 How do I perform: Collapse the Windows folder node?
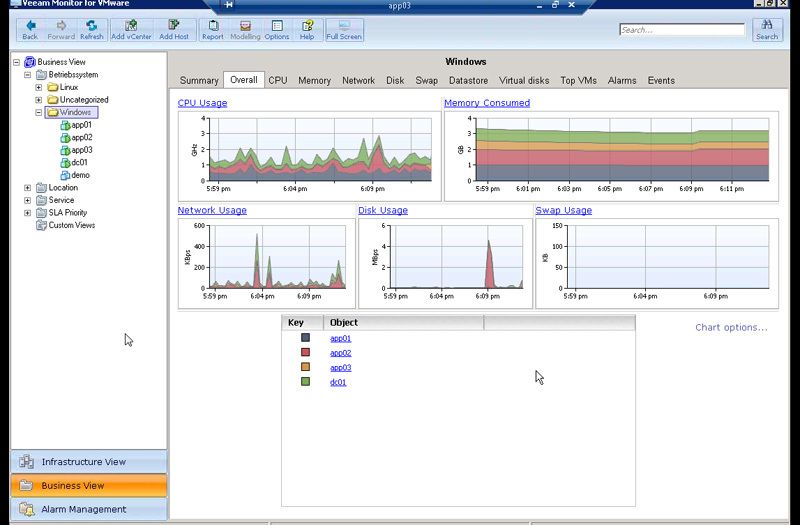[39, 112]
